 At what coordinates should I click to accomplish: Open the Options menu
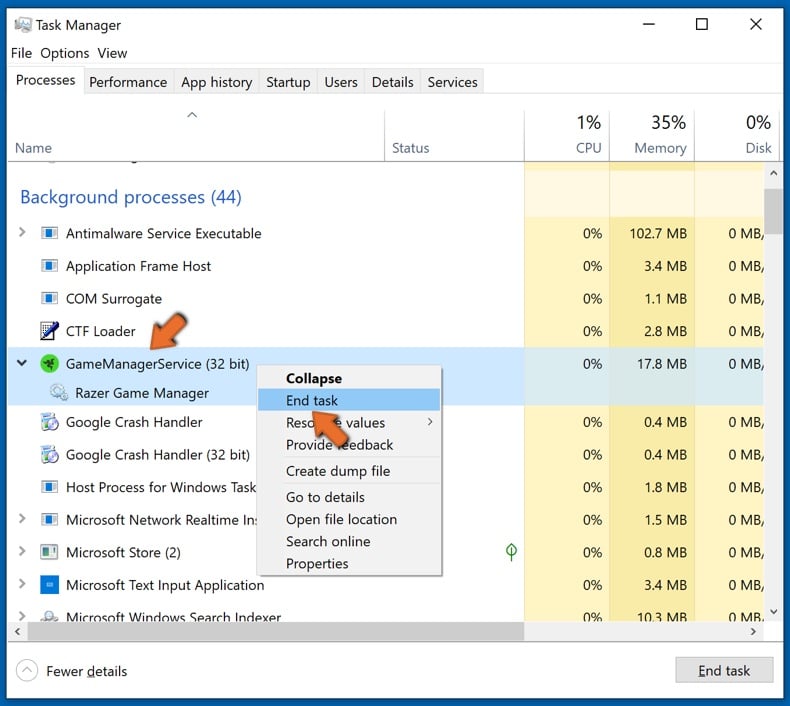[64, 53]
